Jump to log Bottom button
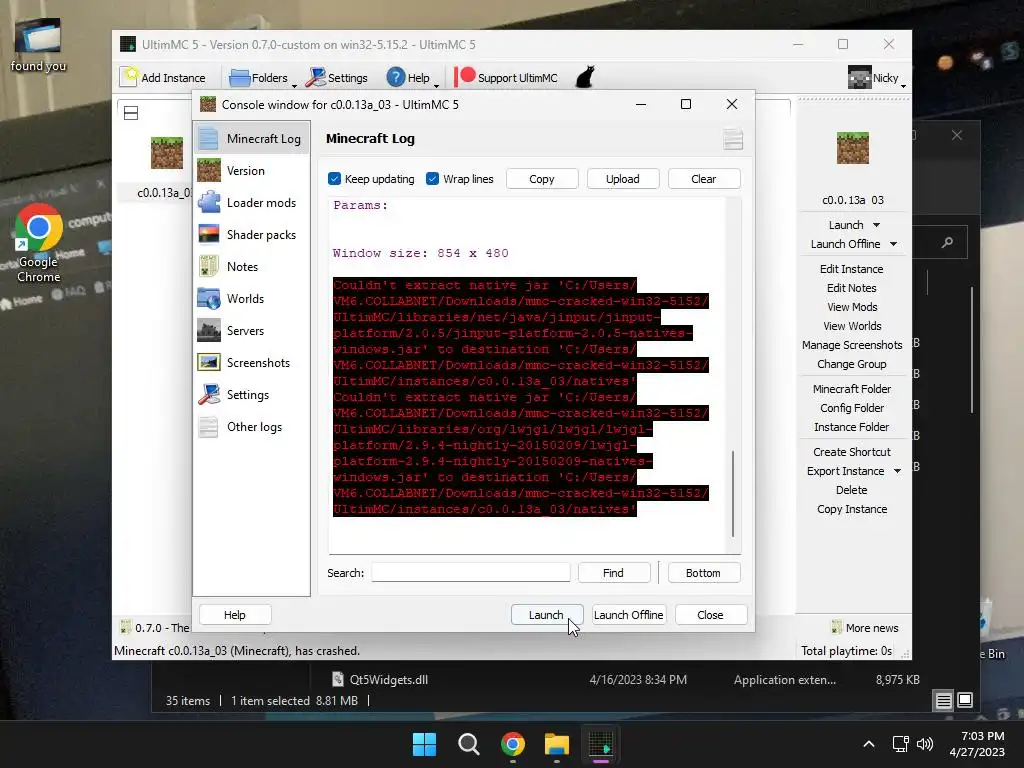1024x768 pixels. point(703,573)
